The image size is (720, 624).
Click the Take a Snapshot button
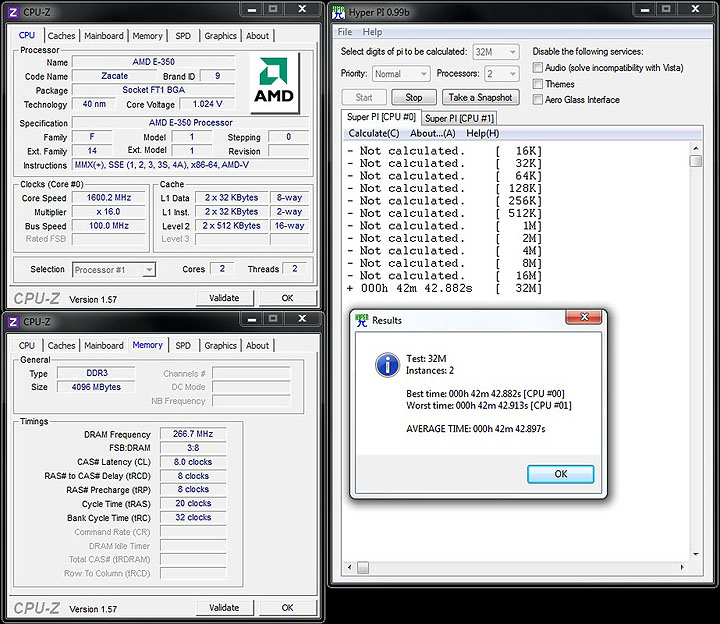point(480,97)
